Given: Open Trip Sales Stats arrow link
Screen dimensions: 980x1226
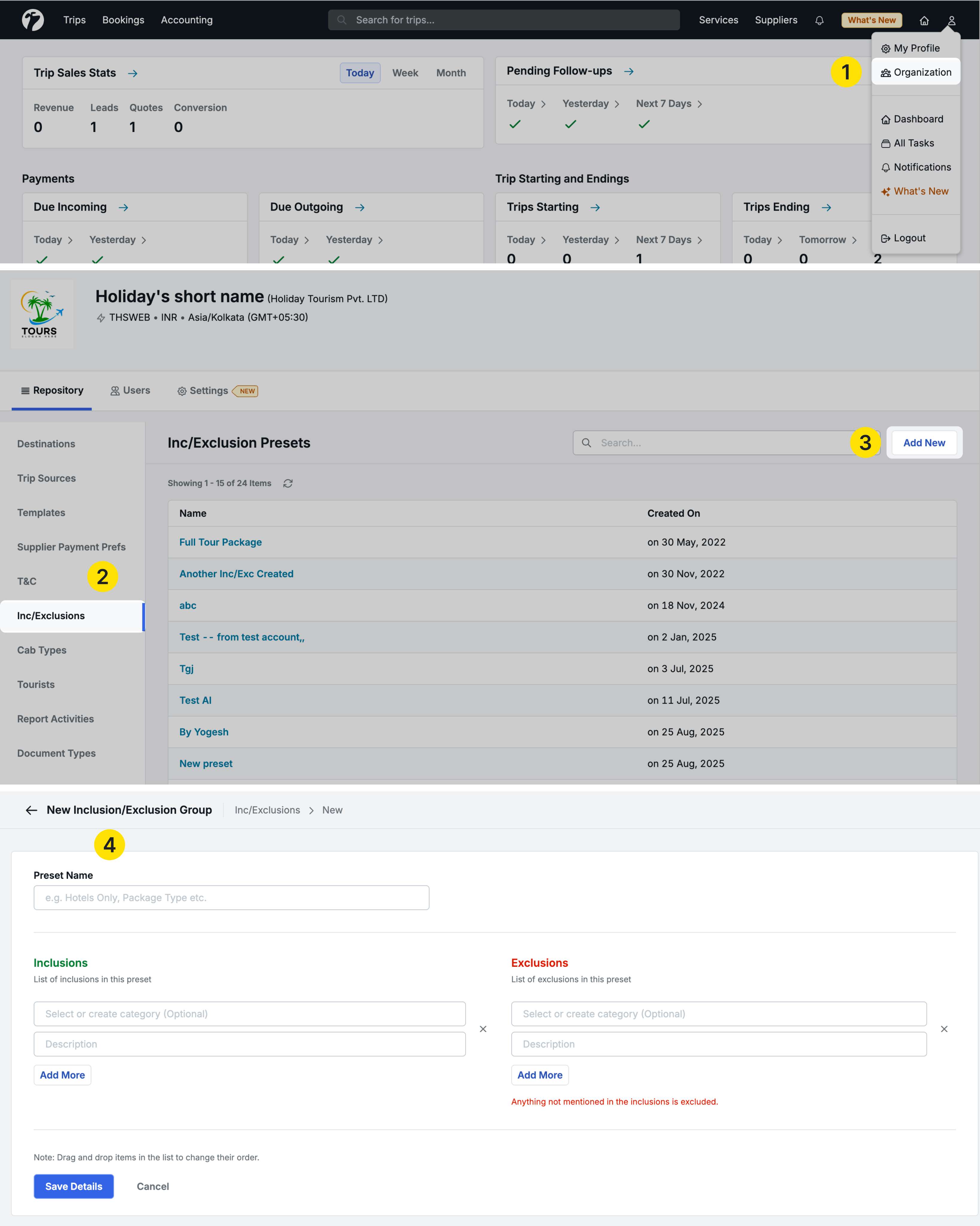Looking at the screenshot, I should [x=133, y=73].
